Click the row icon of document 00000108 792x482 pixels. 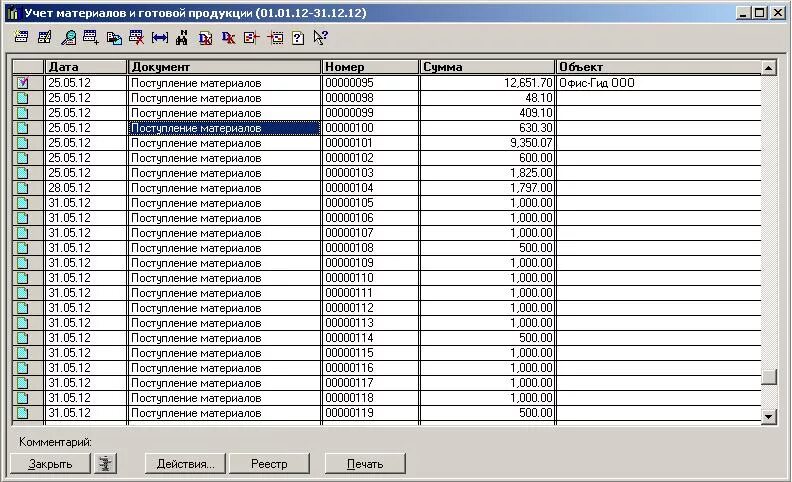point(22,248)
